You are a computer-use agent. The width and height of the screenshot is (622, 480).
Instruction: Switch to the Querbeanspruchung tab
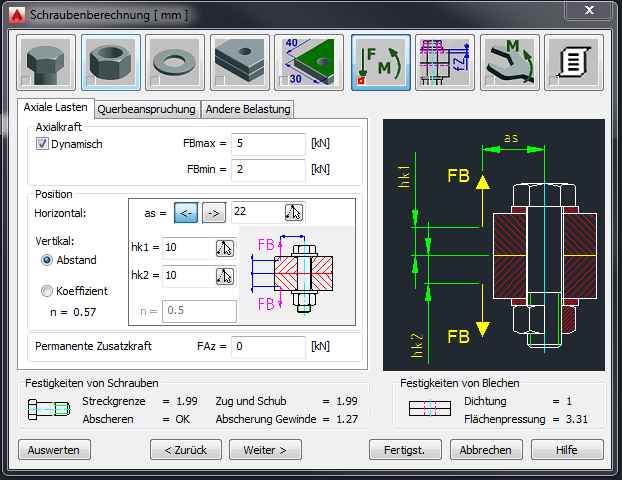146,109
